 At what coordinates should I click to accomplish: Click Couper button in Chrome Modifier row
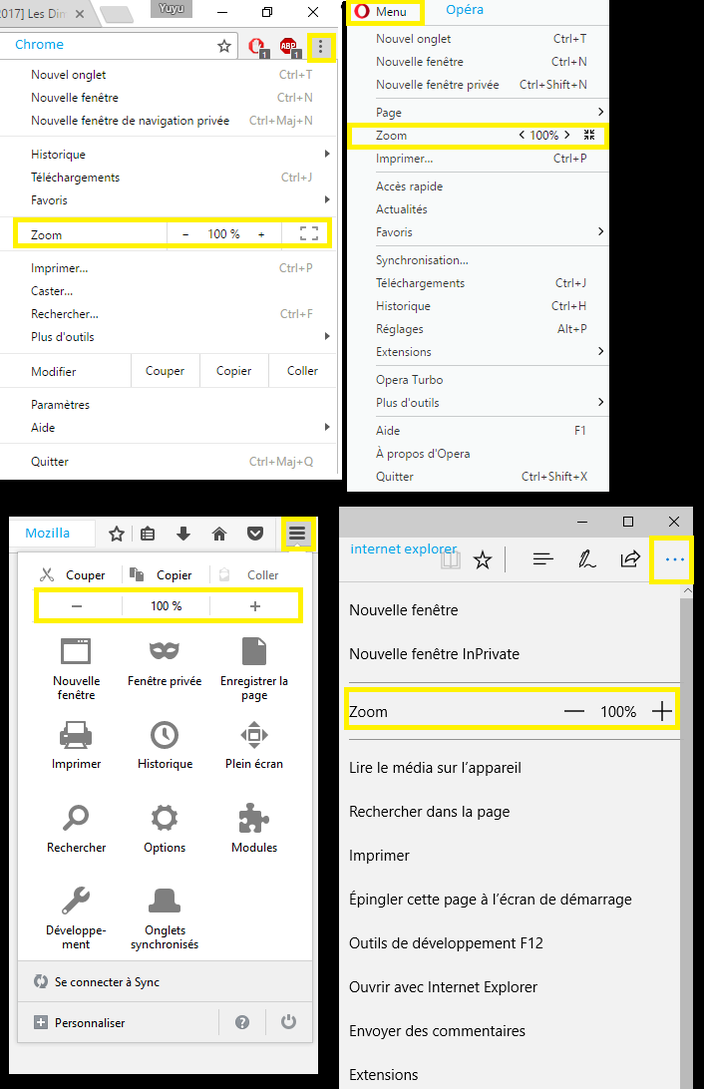coord(165,371)
